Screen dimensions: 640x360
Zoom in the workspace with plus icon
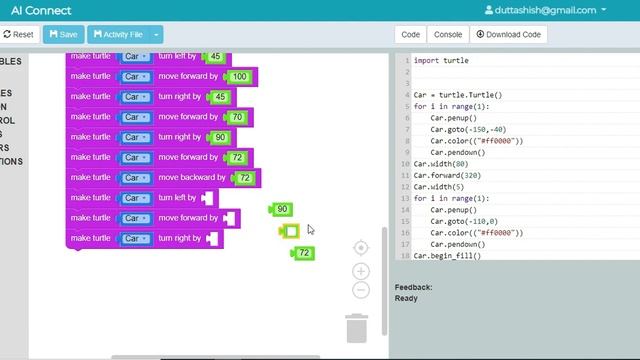pyautogui.click(x=361, y=271)
